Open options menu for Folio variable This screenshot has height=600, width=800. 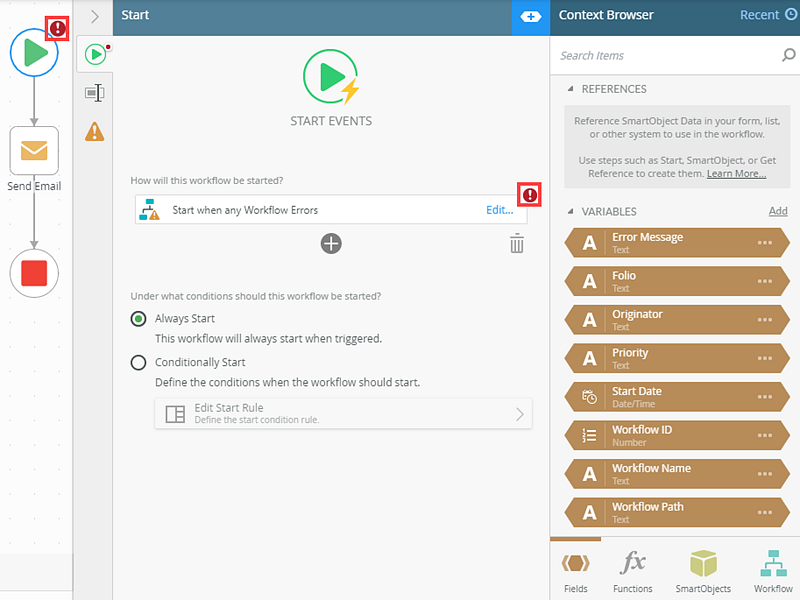764,281
